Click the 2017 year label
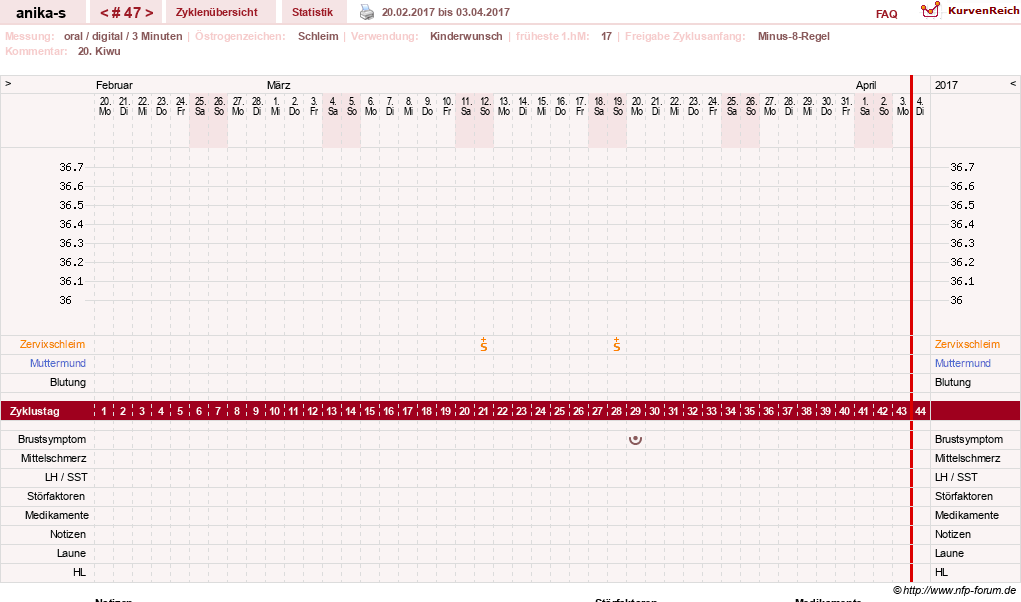This screenshot has height=602, width=1021. pyautogui.click(x=946, y=85)
